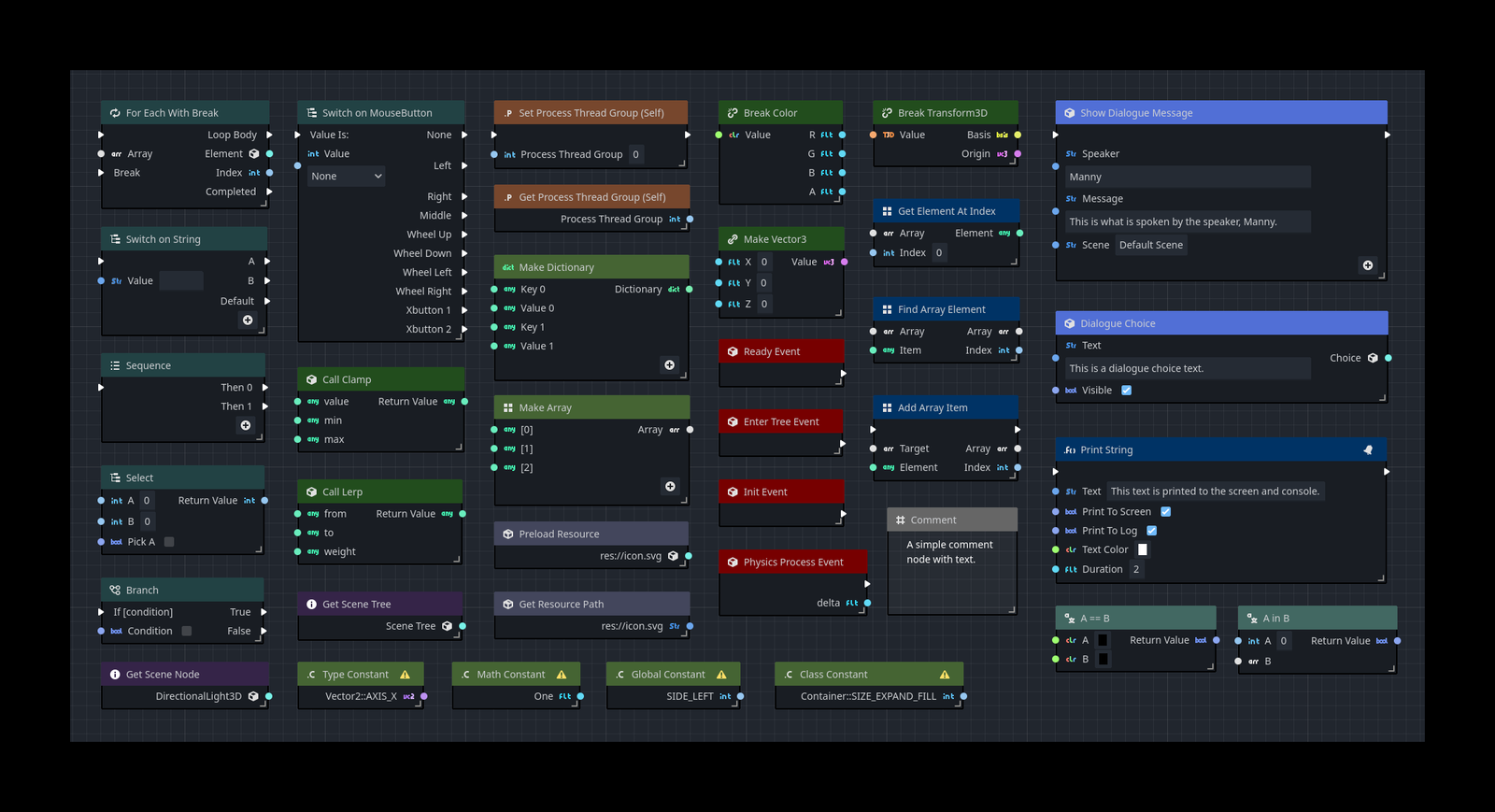Click the icon at right of Print String header
This screenshot has height=812, width=1495.
click(1368, 450)
